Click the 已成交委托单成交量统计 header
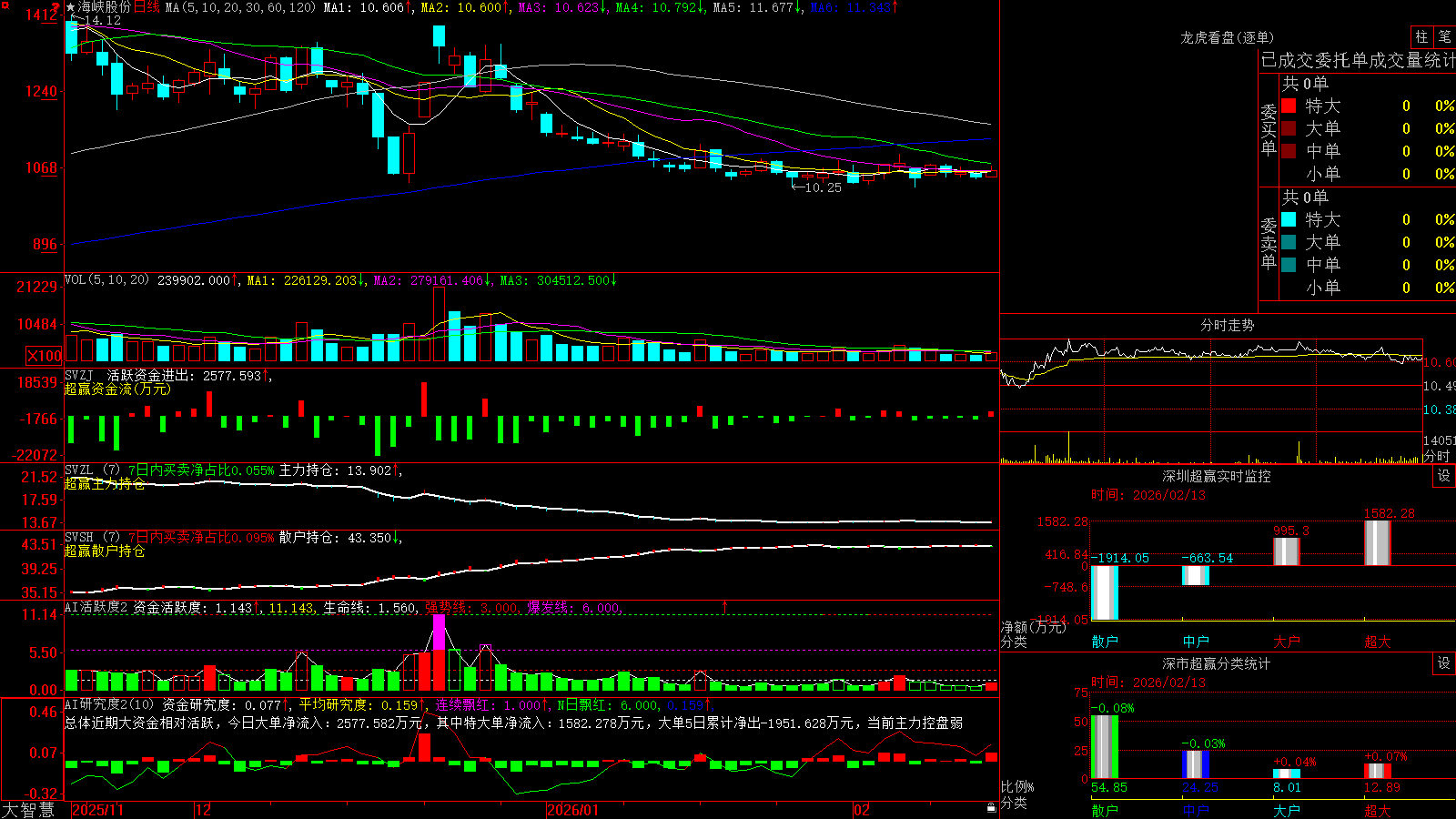 [x=1358, y=60]
